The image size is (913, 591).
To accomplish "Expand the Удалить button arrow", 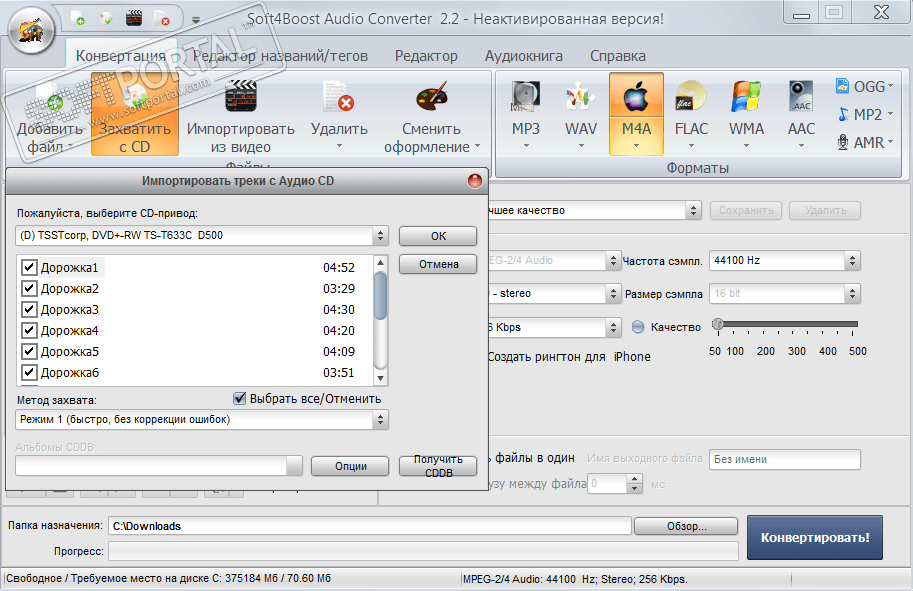I will 339,146.
